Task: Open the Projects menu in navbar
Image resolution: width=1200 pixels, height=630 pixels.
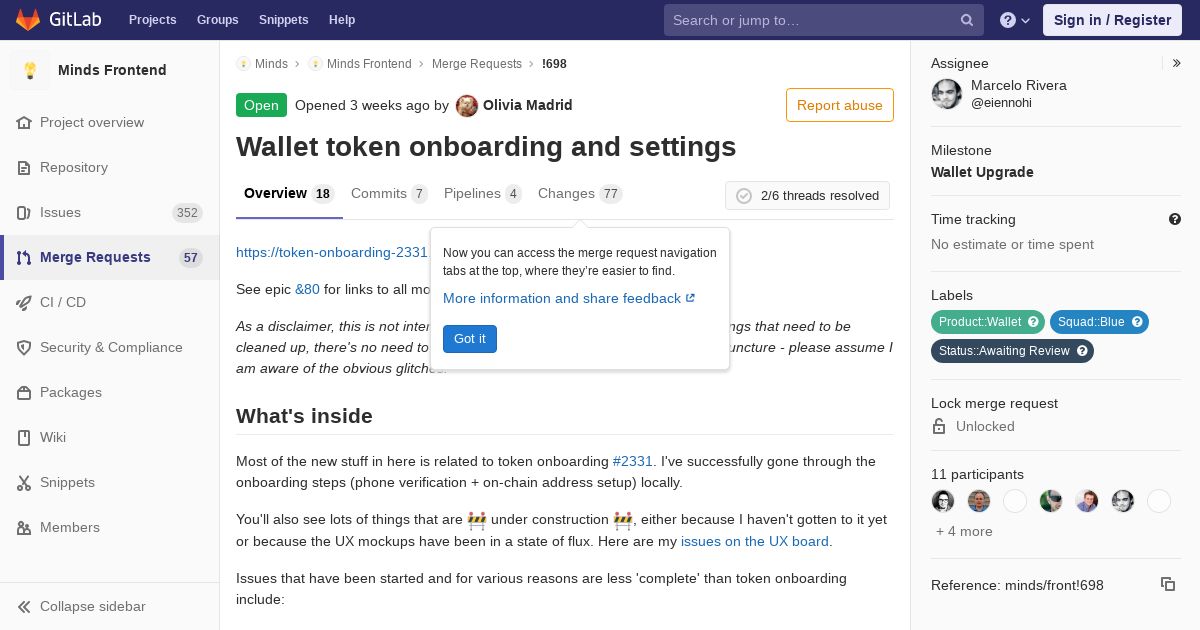Action: click(x=152, y=20)
